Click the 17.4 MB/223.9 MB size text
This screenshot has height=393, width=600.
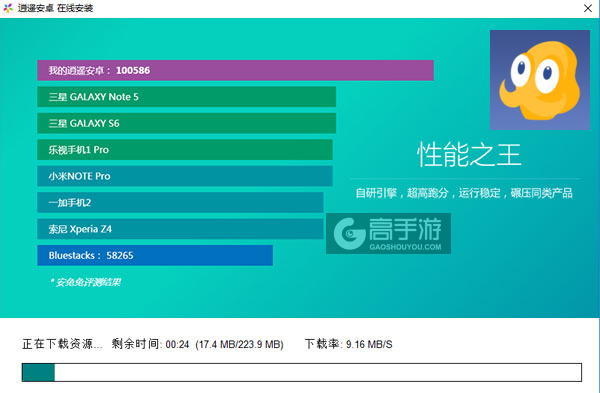pyautogui.click(x=240, y=344)
